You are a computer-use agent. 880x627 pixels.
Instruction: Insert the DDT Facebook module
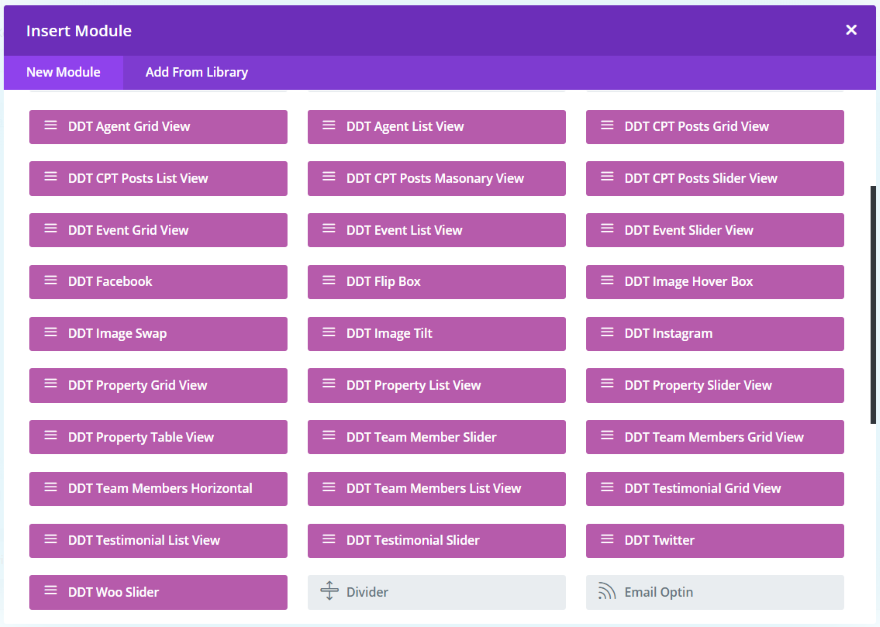[x=158, y=282]
